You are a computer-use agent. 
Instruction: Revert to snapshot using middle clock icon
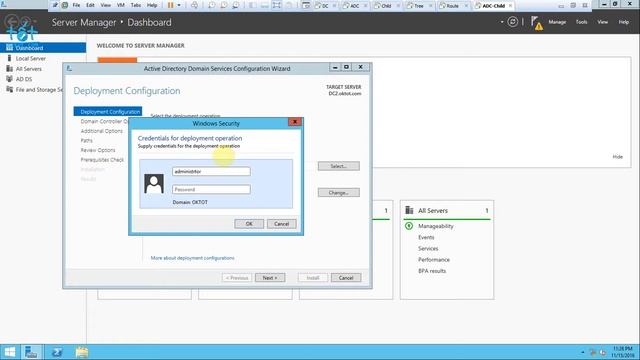click(224, 5)
